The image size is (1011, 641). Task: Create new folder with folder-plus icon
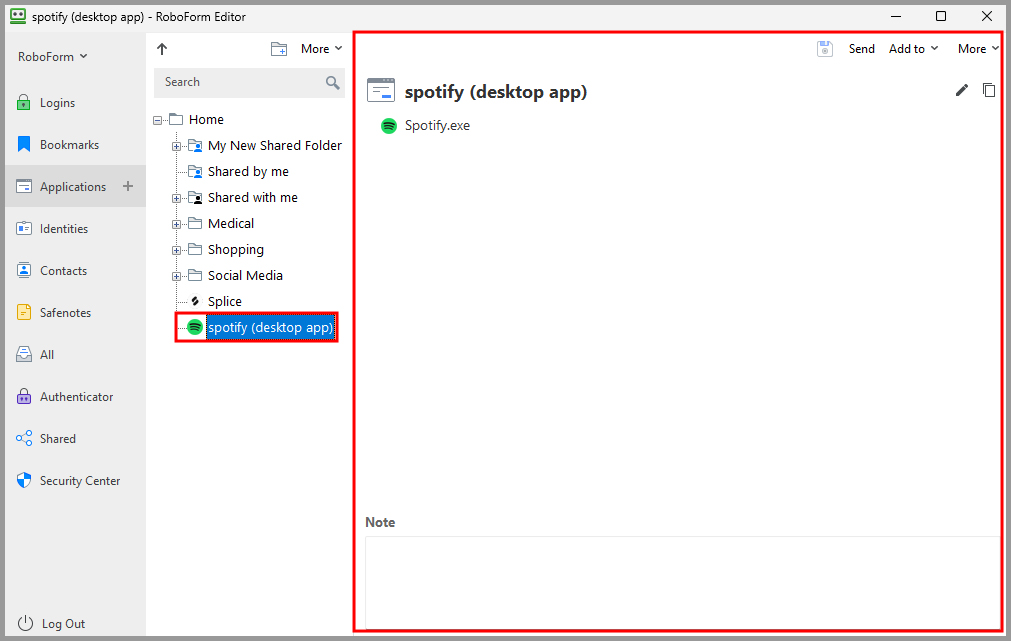click(x=279, y=49)
